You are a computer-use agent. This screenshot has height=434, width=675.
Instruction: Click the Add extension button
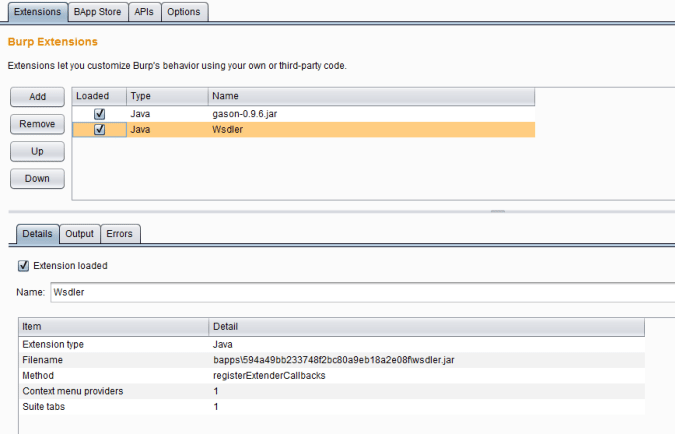point(37,97)
